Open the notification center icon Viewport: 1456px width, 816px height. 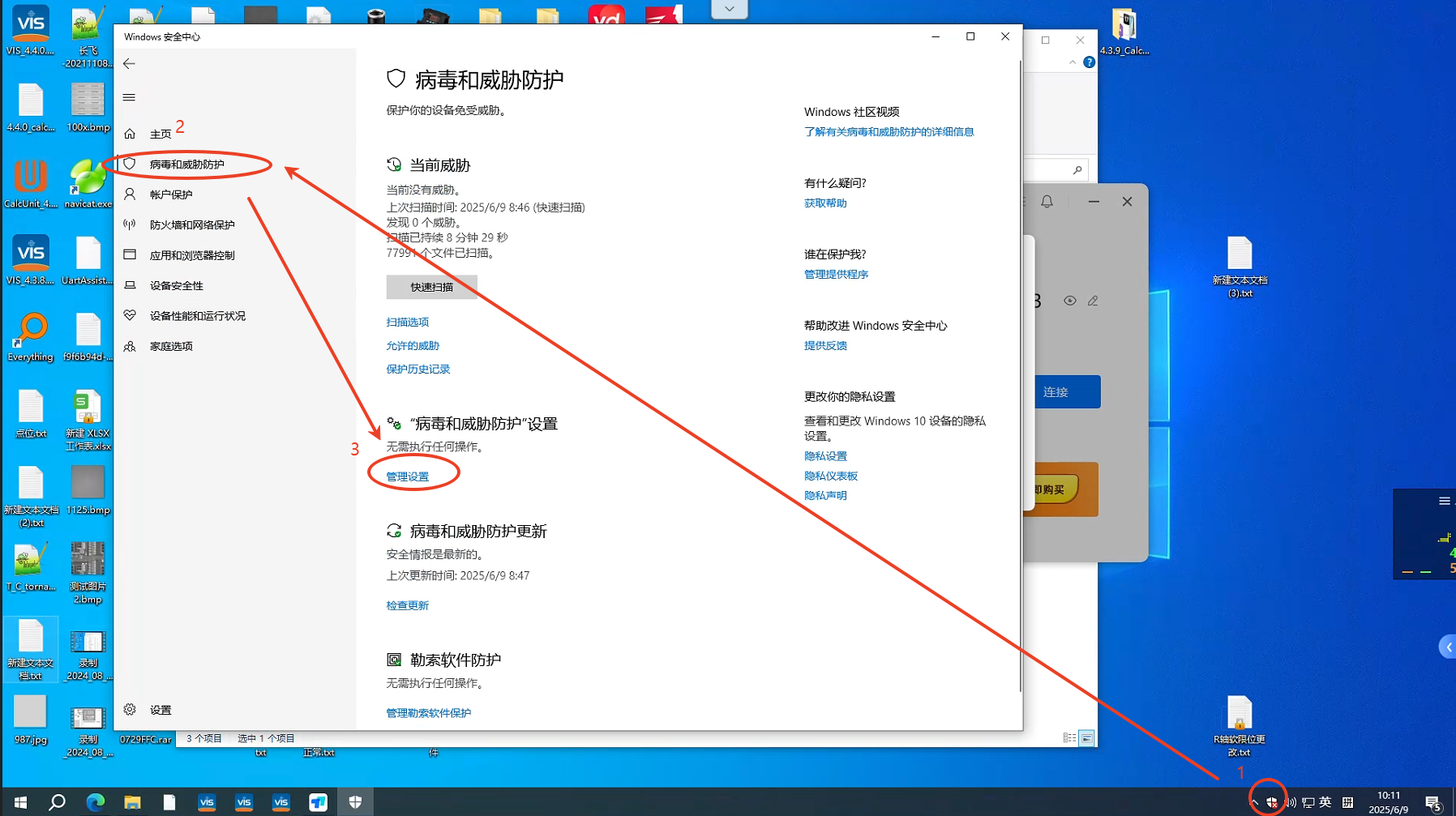(x=1433, y=803)
